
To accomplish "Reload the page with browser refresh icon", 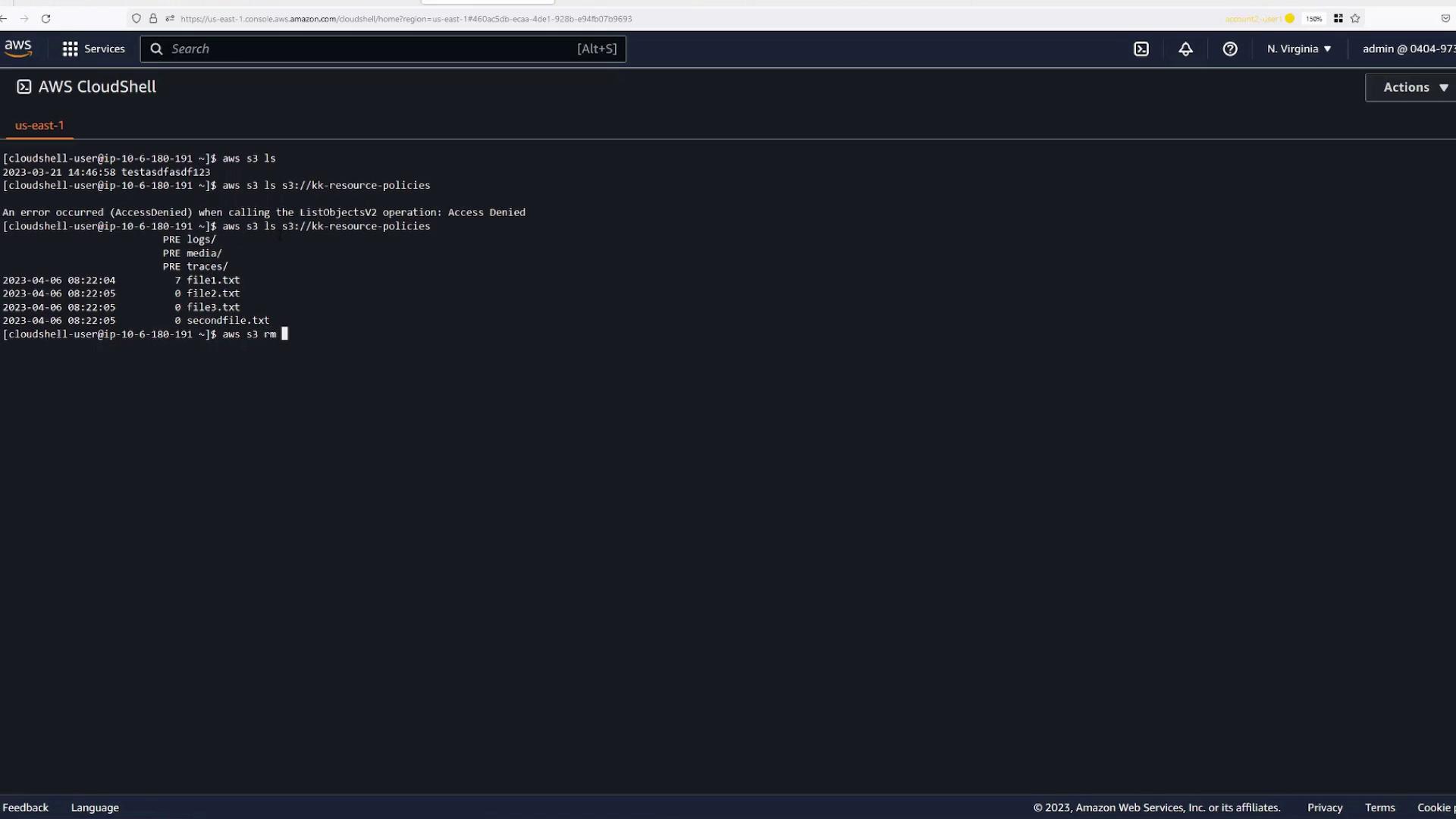I will (45, 18).
